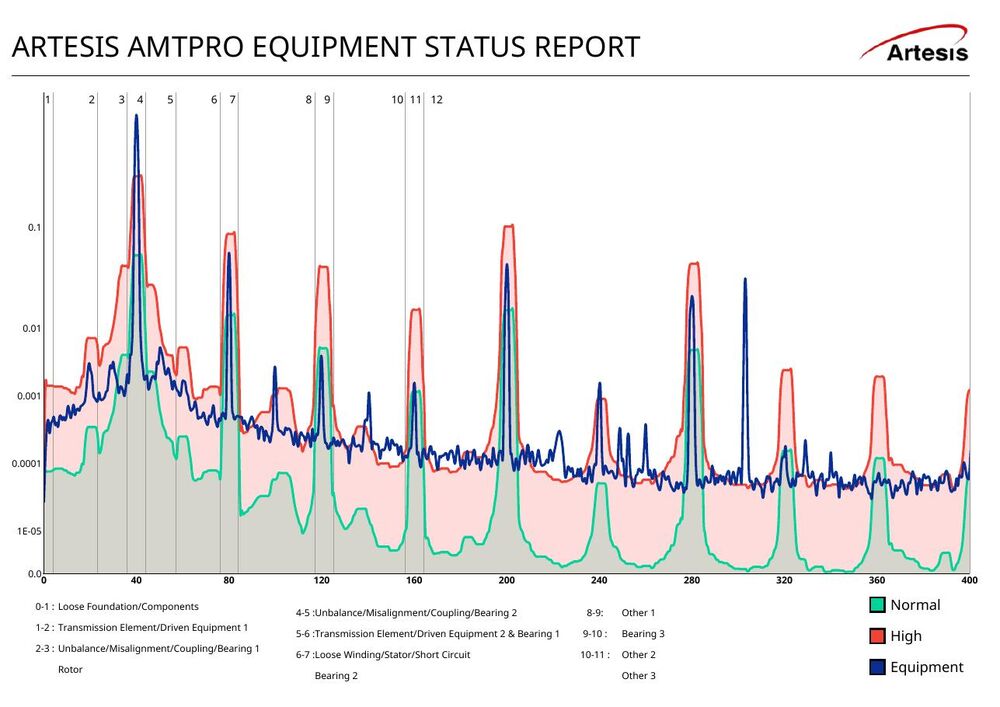Click the 200 x-axis tick label
Image resolution: width=1000 pixels, height=707 pixels.
tap(506, 580)
